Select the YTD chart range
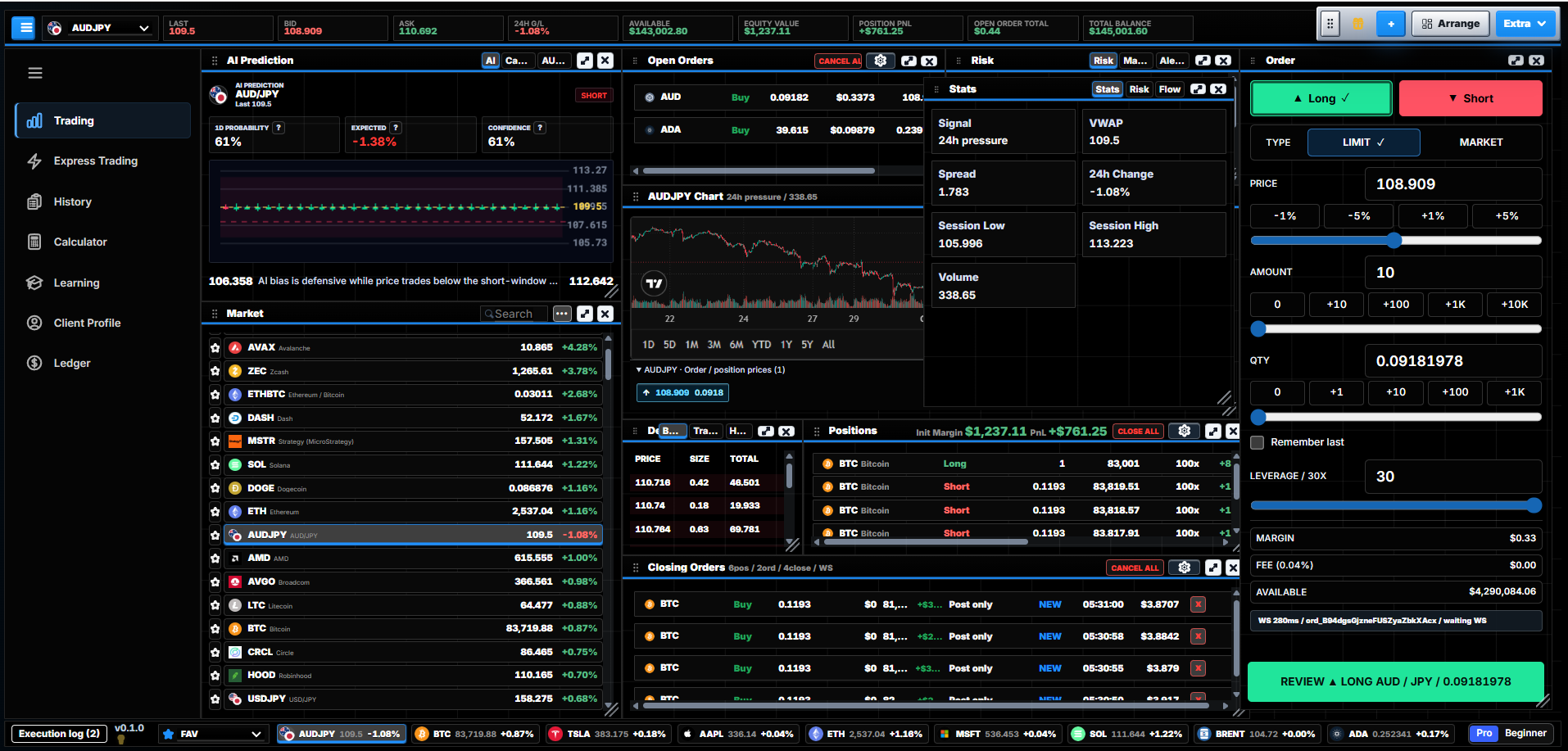The image size is (1568, 751). (761, 345)
